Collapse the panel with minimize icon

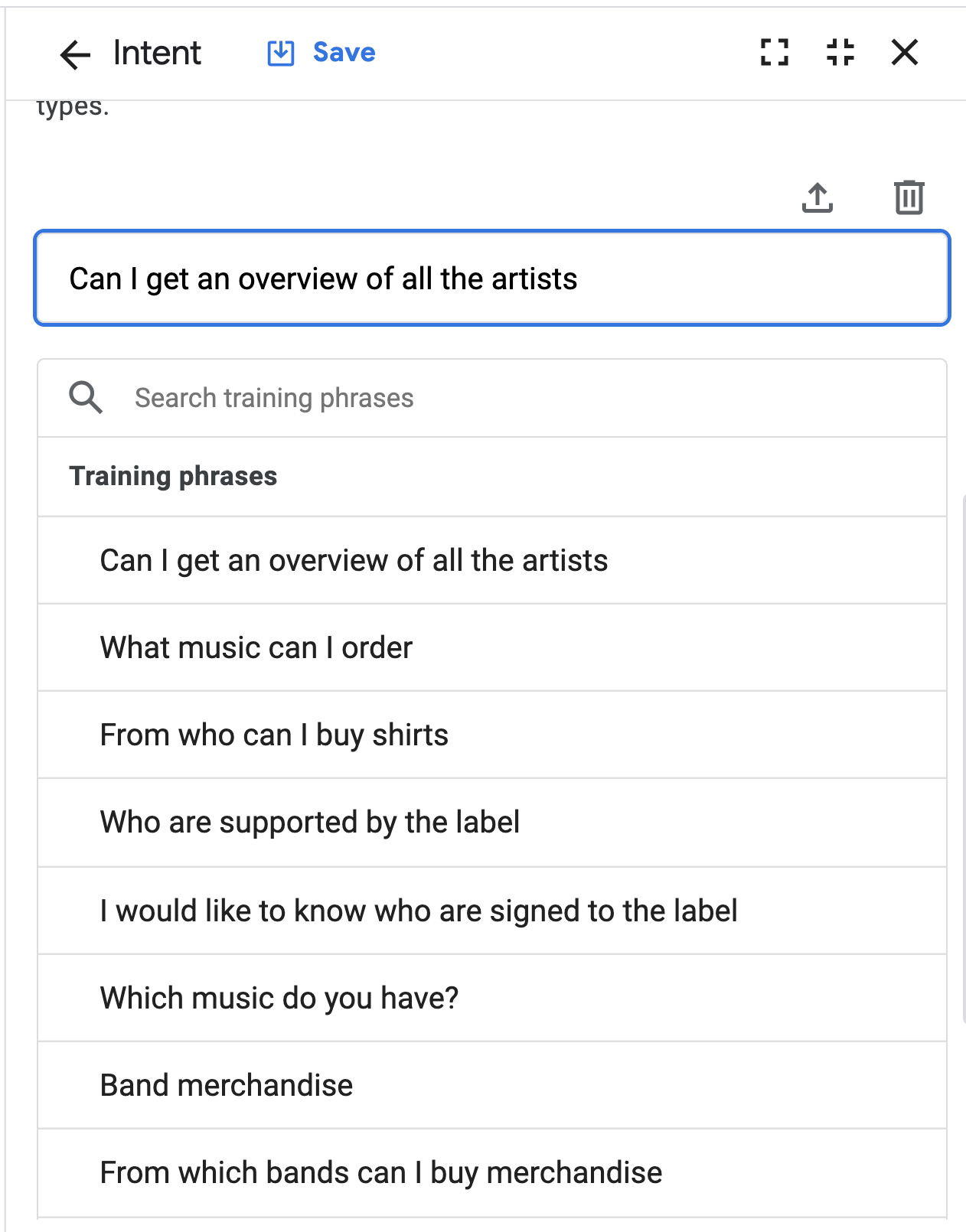click(840, 53)
